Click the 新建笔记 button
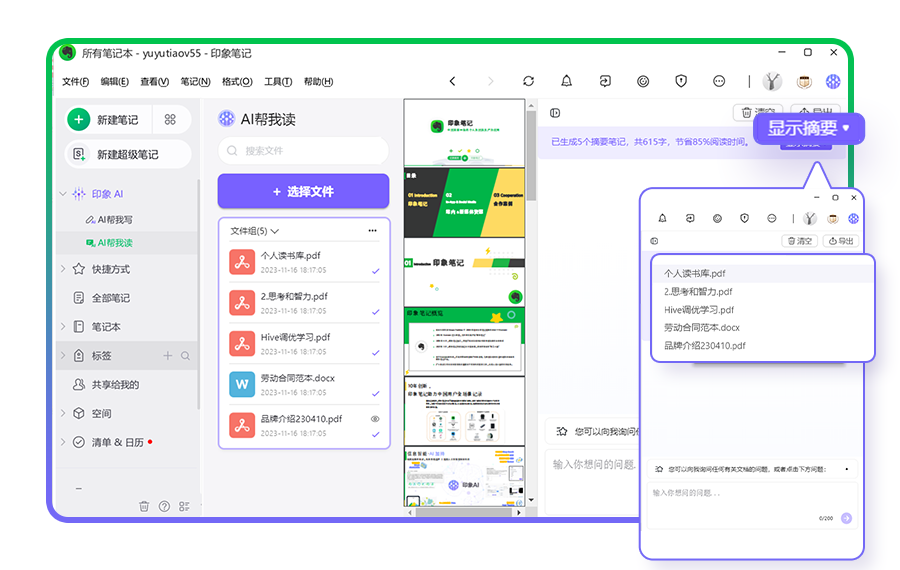The width and height of the screenshot is (900, 570). [x=109, y=119]
